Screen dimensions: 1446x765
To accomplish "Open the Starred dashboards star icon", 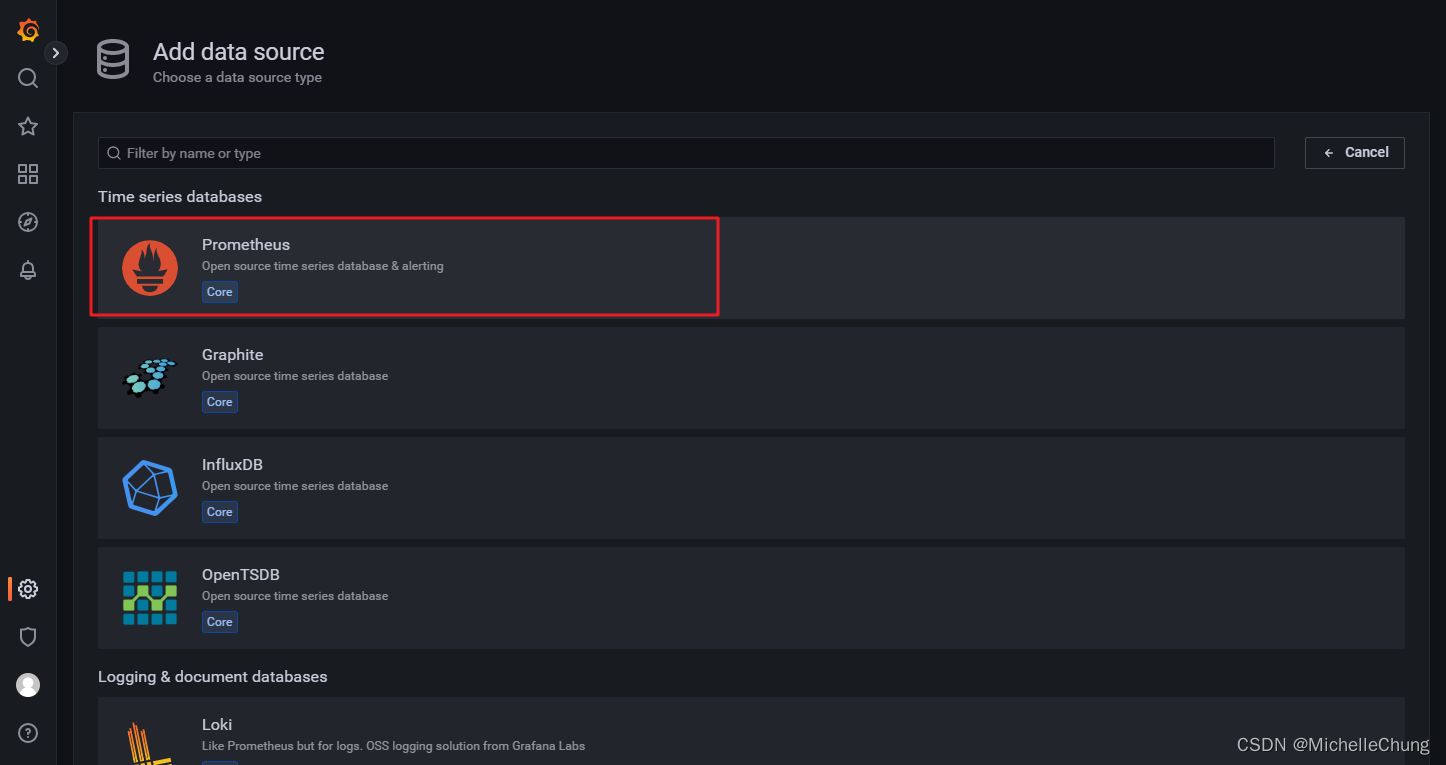I will coord(28,126).
